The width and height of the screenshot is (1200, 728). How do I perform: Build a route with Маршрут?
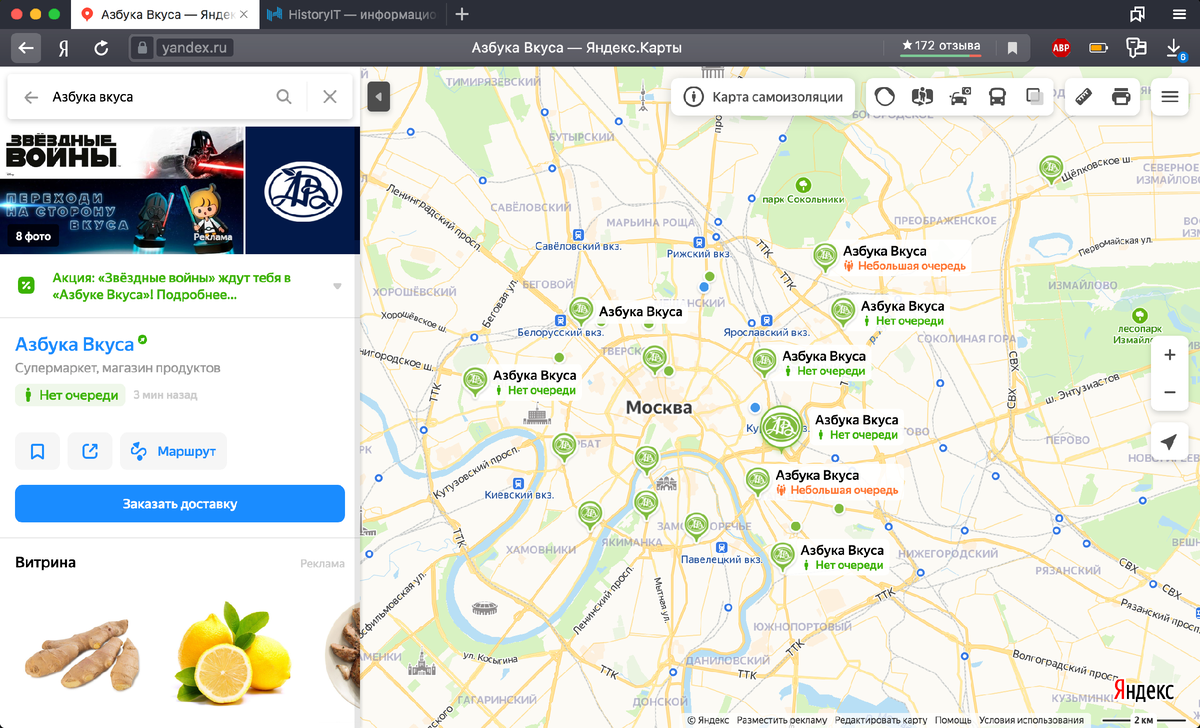174,451
